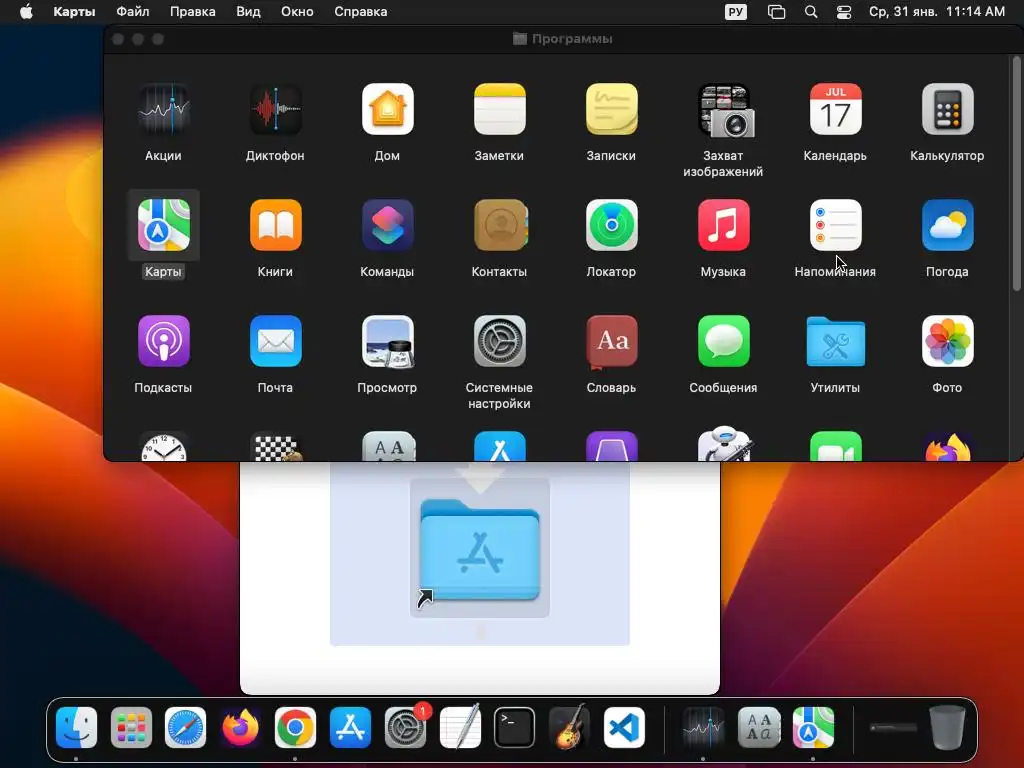The image size is (1024, 768).
Task: Launch Музыка music app
Action: coord(723,225)
